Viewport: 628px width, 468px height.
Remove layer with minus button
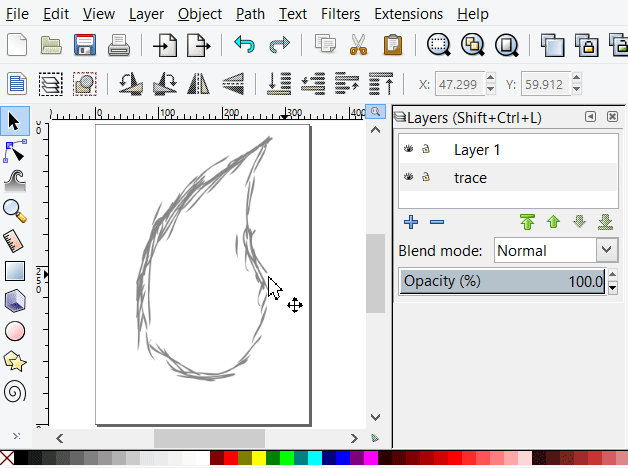coord(436,221)
